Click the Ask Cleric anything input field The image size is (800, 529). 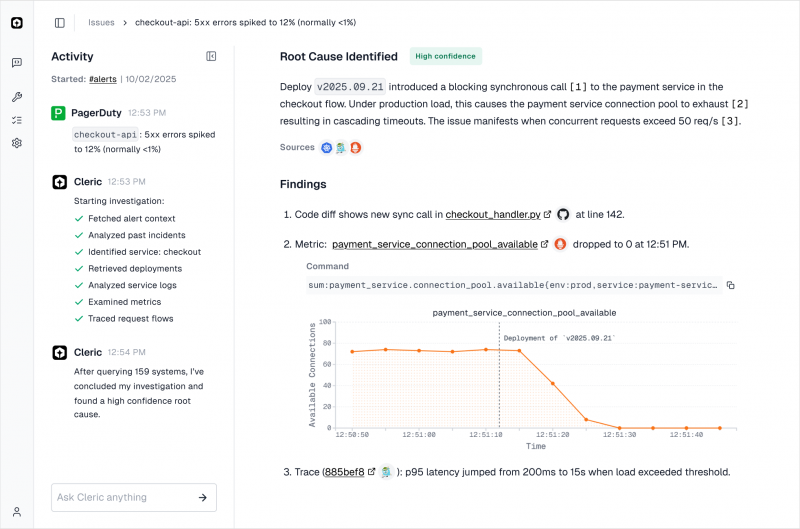pyautogui.click(x=120, y=497)
